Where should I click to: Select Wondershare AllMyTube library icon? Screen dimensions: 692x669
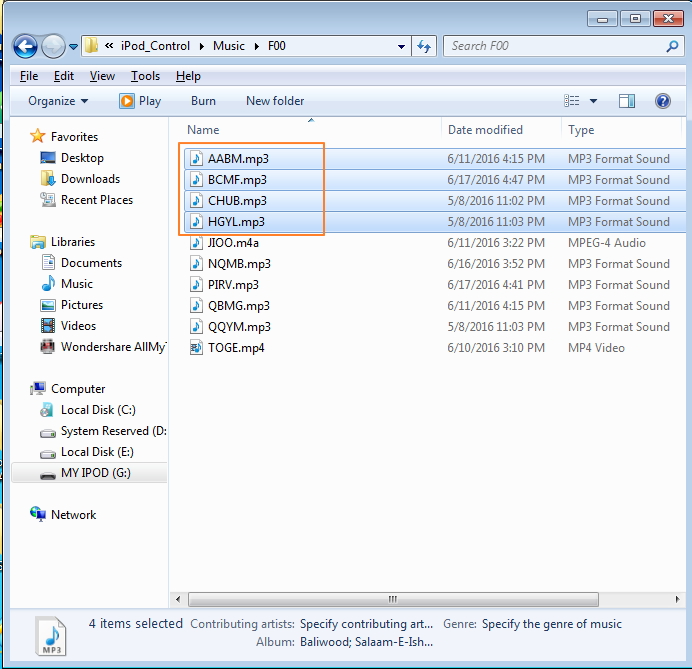pos(48,347)
